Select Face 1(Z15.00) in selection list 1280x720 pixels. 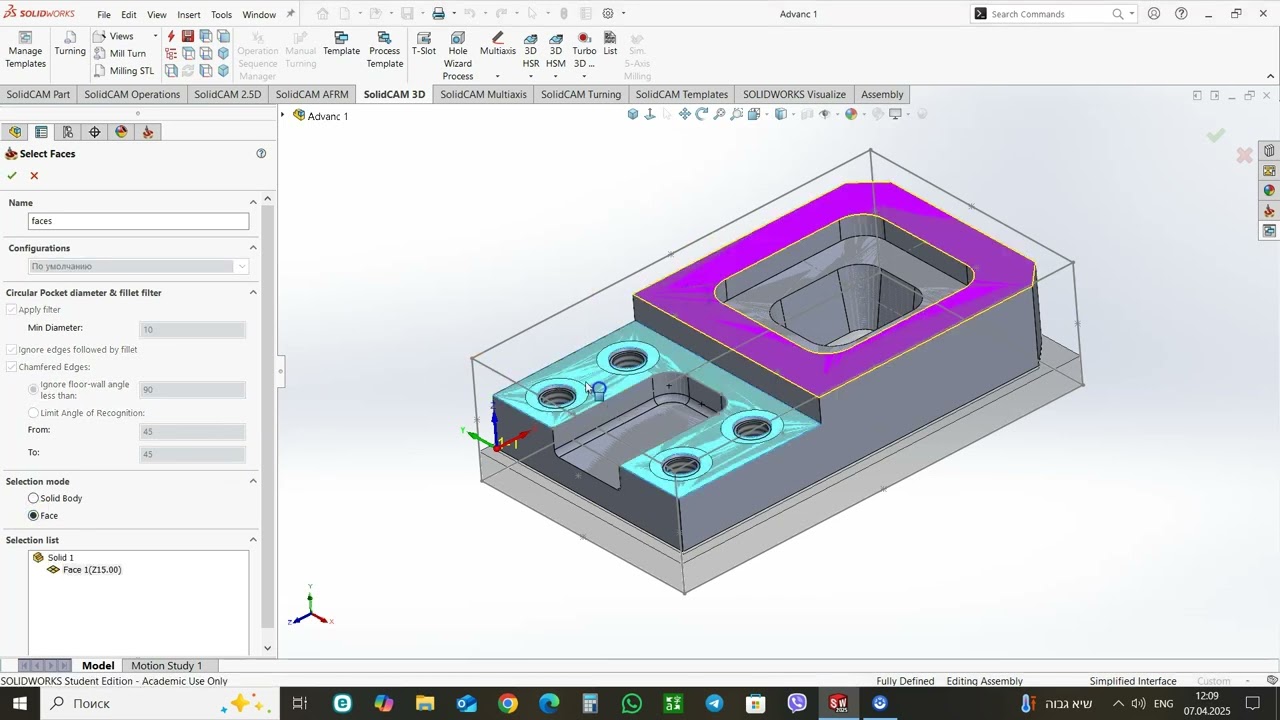92,570
